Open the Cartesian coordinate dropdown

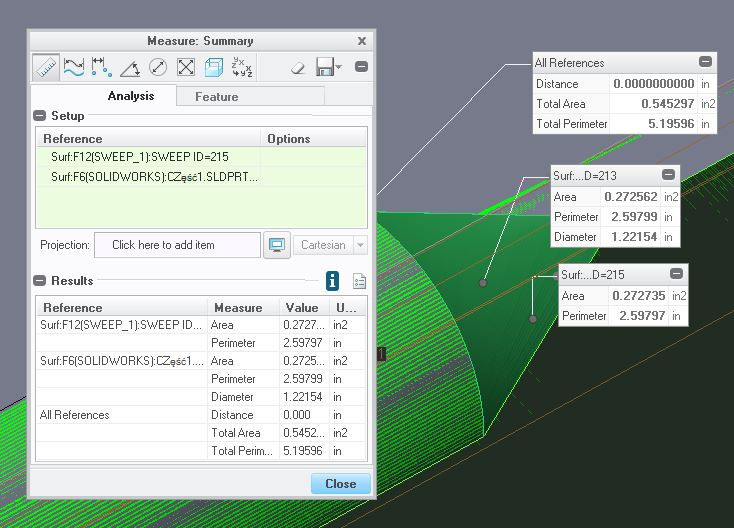point(360,245)
